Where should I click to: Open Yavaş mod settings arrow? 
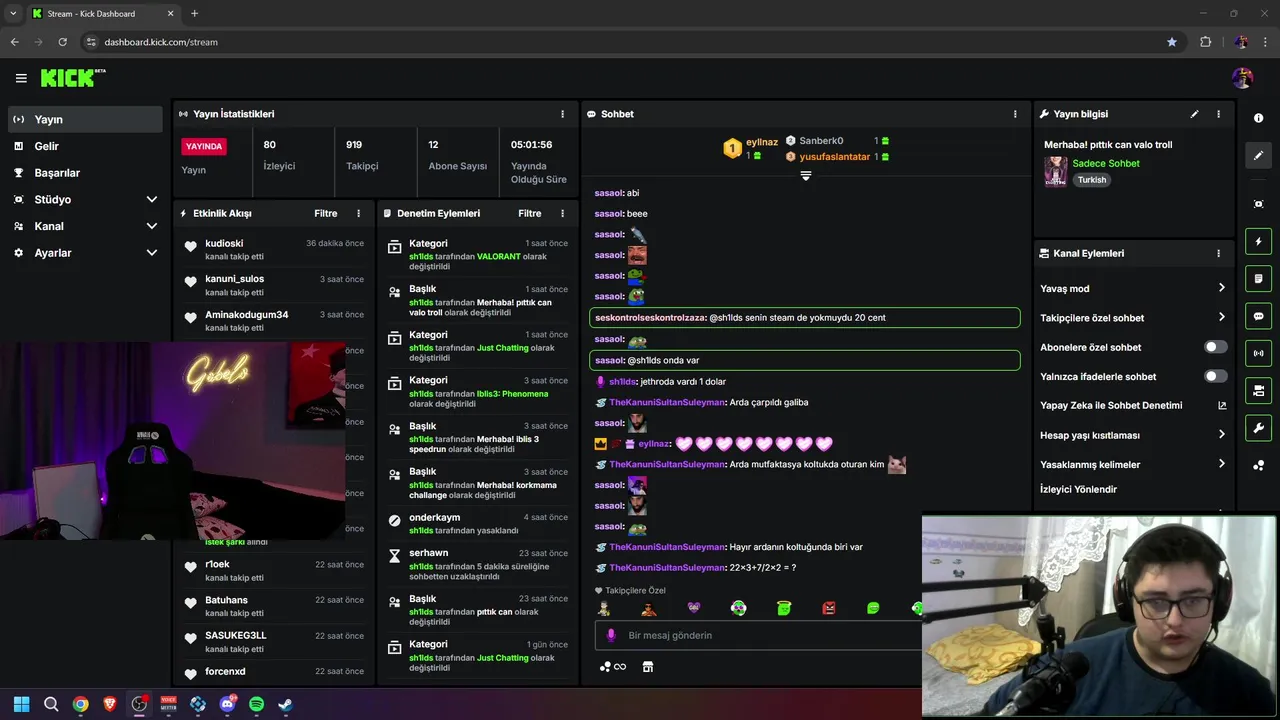[x=1221, y=288]
